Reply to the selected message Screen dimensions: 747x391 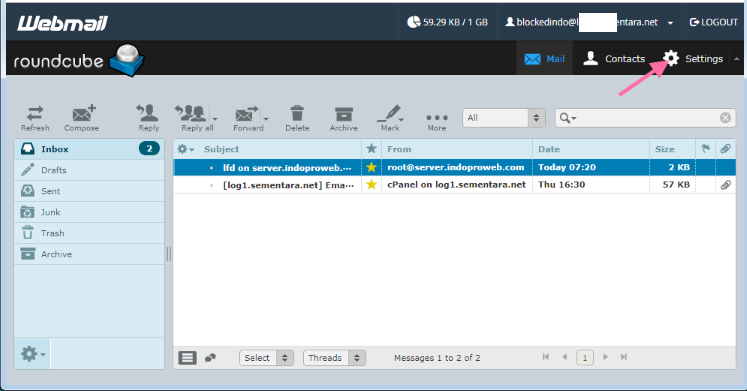point(148,118)
